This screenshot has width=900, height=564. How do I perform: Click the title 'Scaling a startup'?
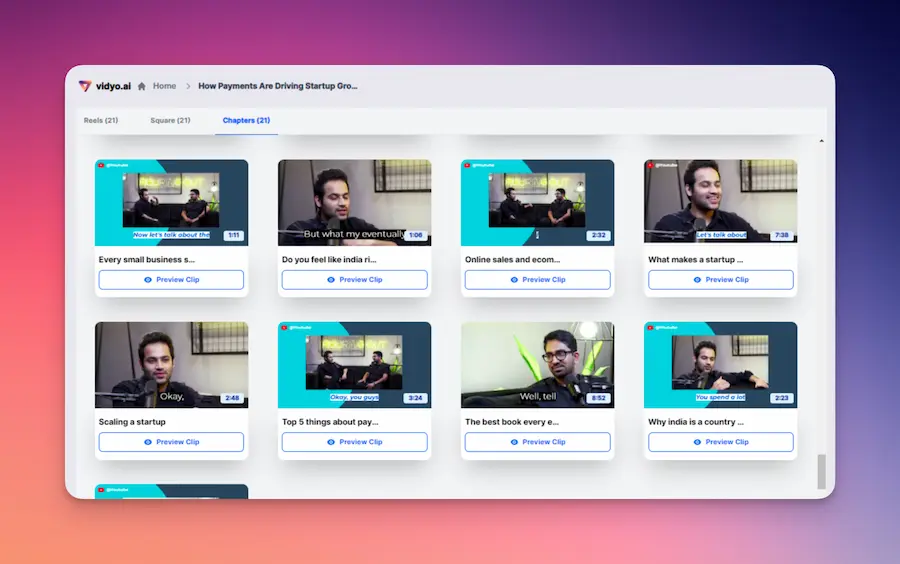click(132, 422)
